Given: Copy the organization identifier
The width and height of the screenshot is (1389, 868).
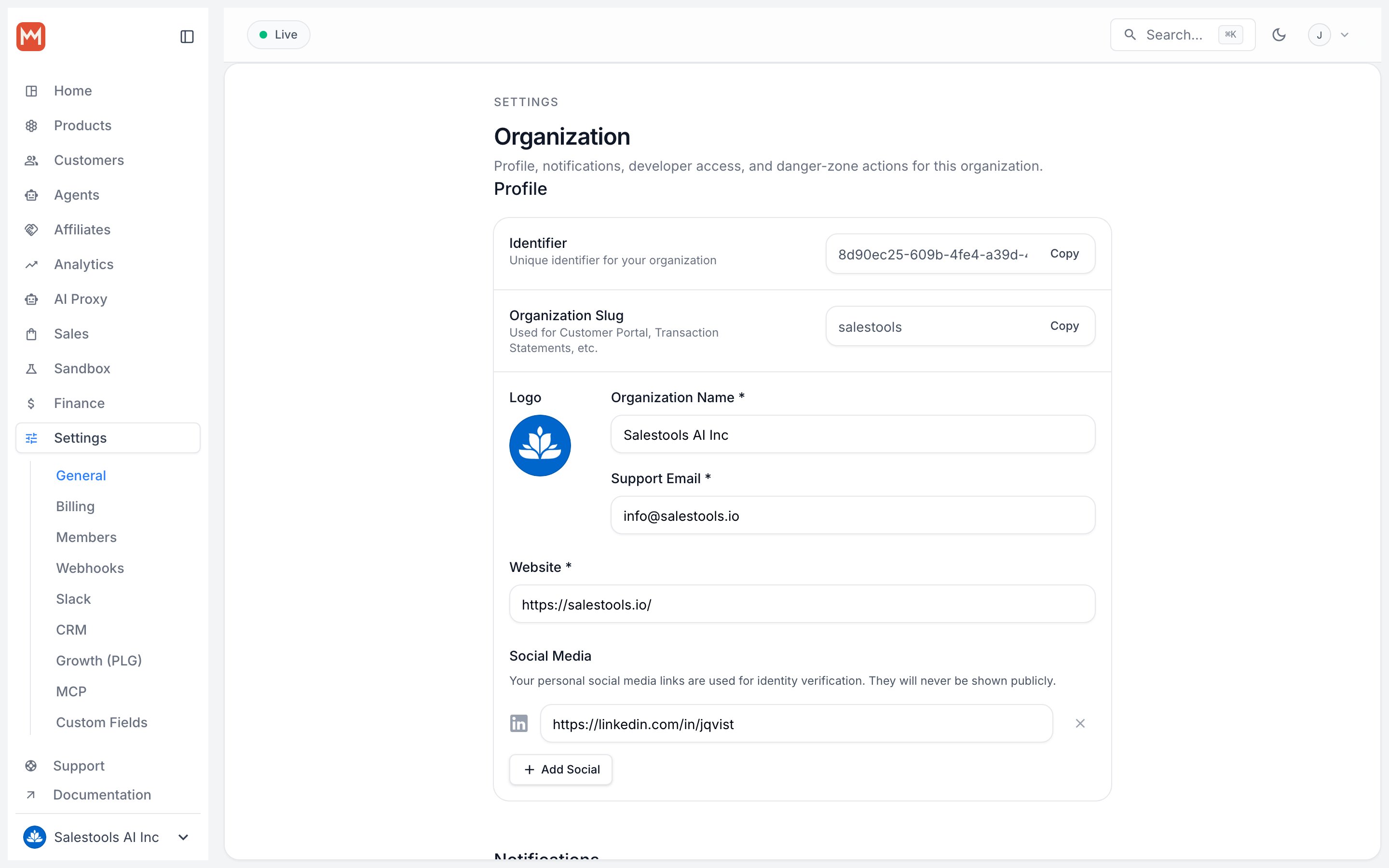Looking at the screenshot, I should [x=1064, y=254].
